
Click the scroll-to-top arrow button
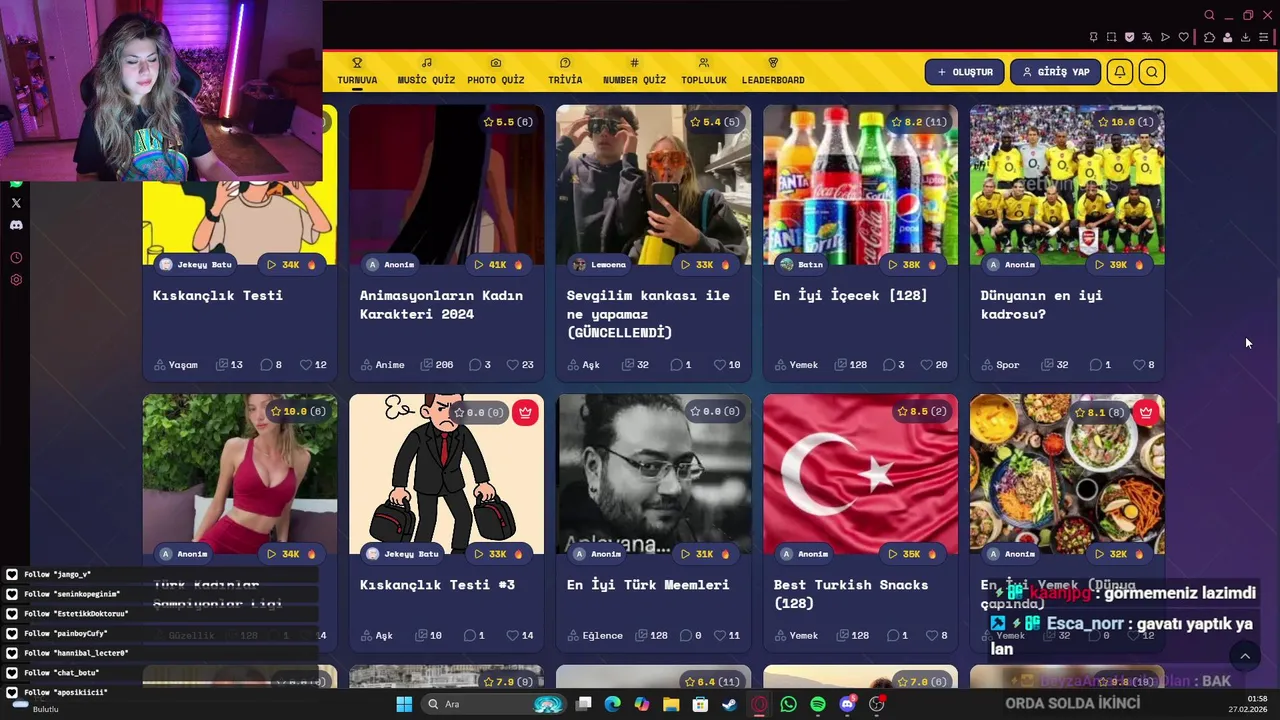[1245, 656]
